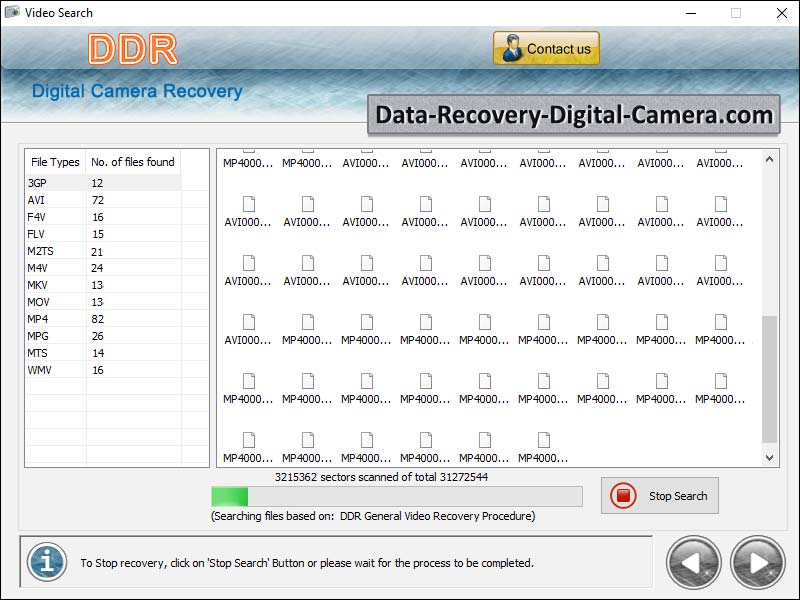Select the WMV file type row
This screenshot has width=800, height=600.
(104, 370)
